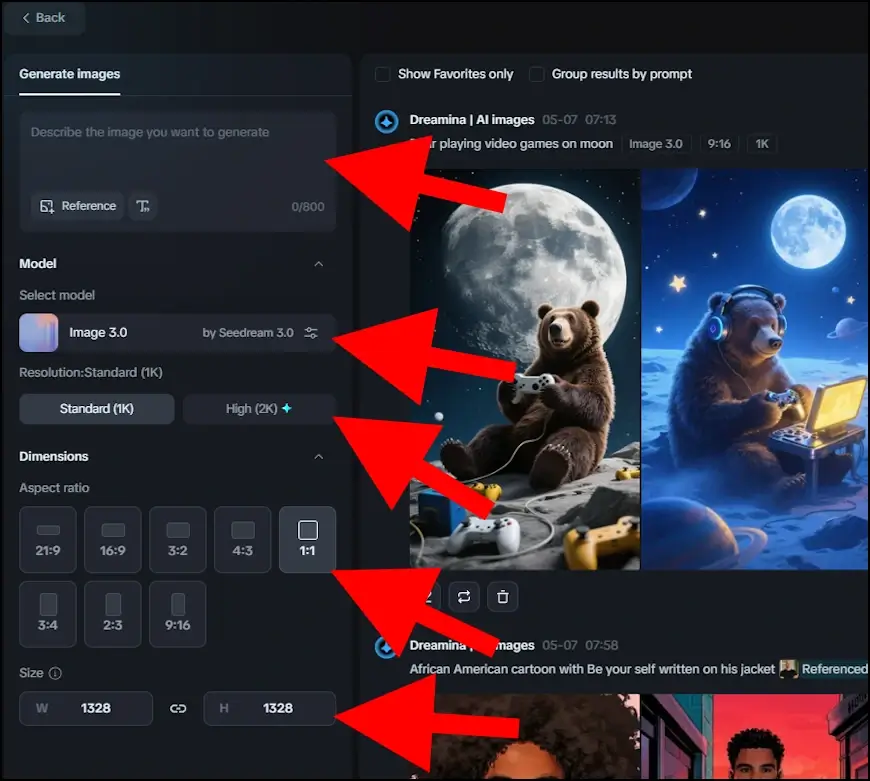Edit the height field showing 1328
This screenshot has width=870, height=781.
click(x=270, y=708)
